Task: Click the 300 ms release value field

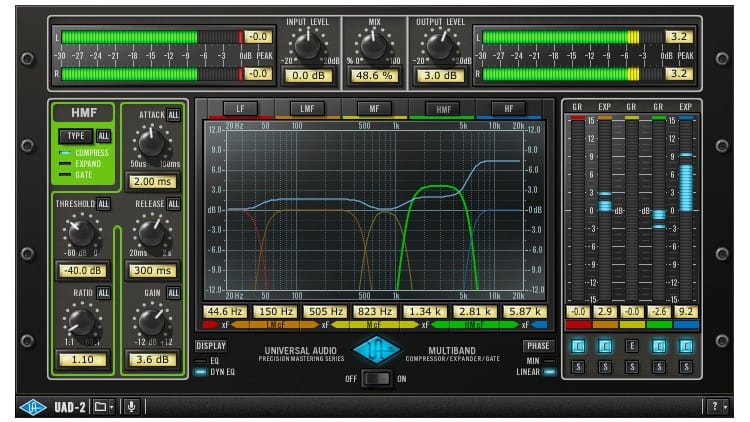Action: pos(153,270)
